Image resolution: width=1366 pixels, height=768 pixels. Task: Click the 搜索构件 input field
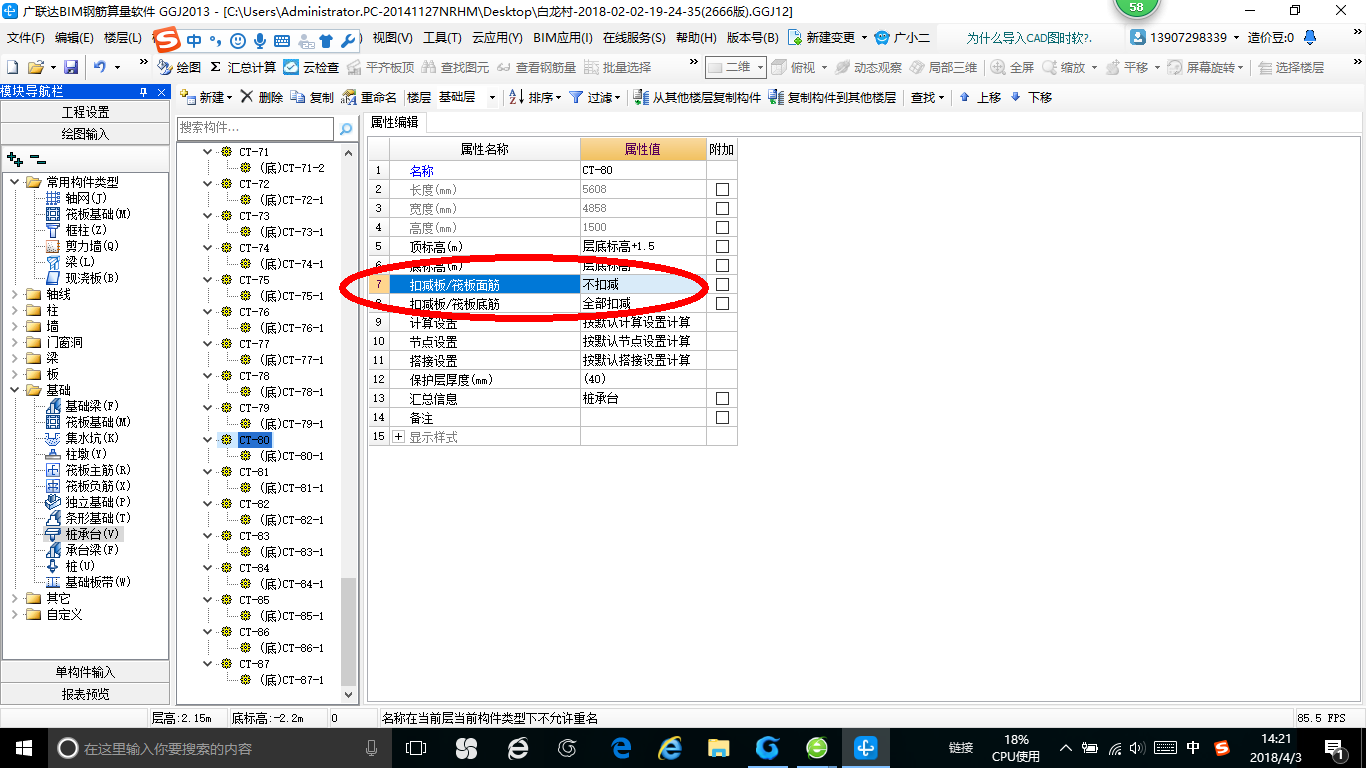[255, 128]
